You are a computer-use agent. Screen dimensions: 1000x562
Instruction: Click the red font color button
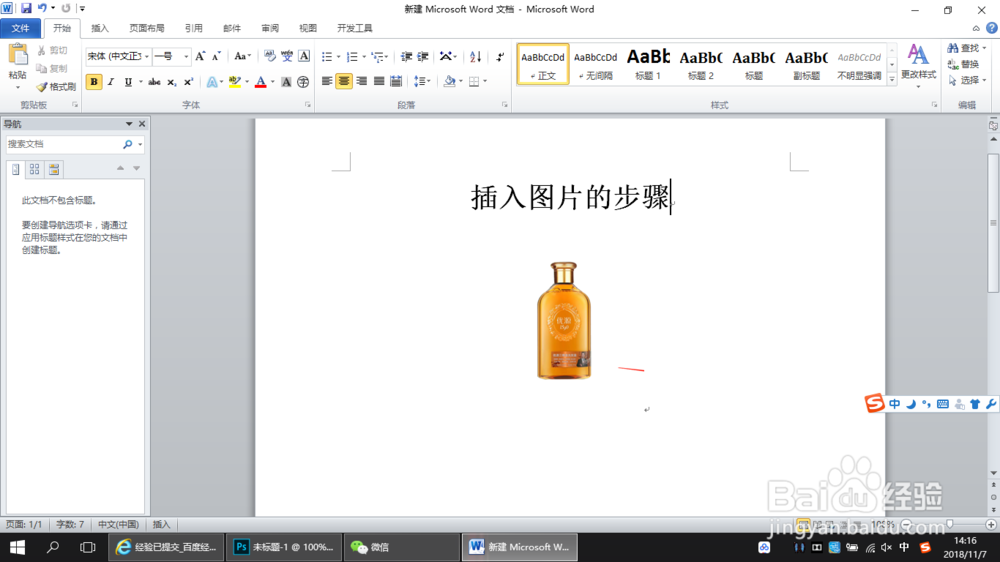coord(260,82)
